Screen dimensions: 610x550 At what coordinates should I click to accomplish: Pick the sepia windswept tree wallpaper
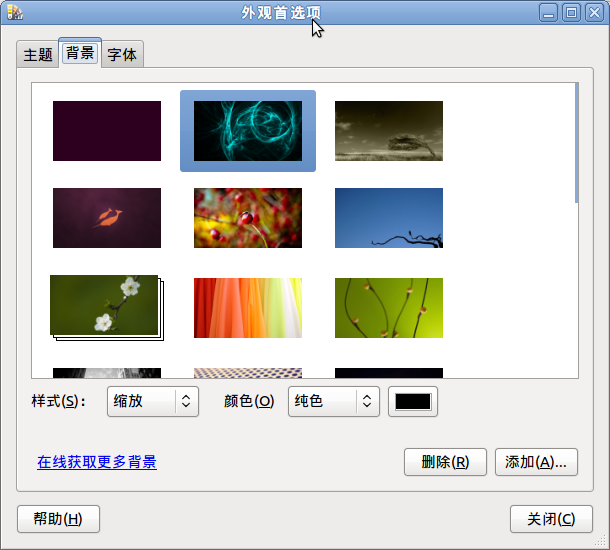[389, 131]
